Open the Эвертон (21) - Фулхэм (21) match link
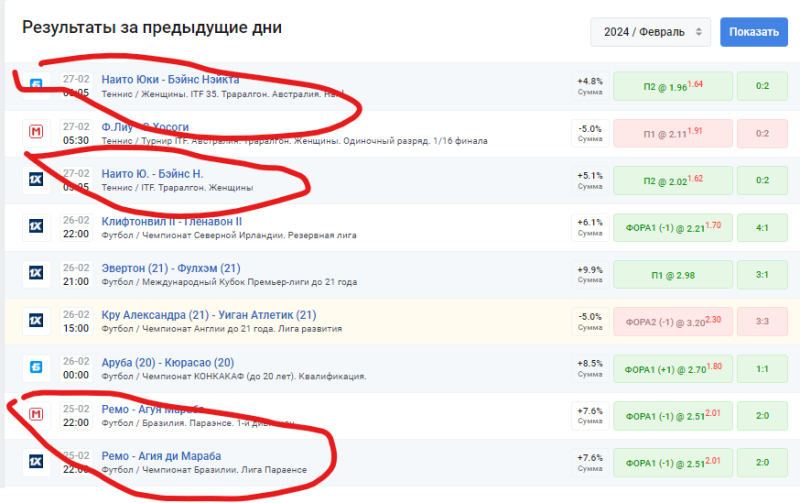The height and width of the screenshot is (503, 800). pos(171,268)
